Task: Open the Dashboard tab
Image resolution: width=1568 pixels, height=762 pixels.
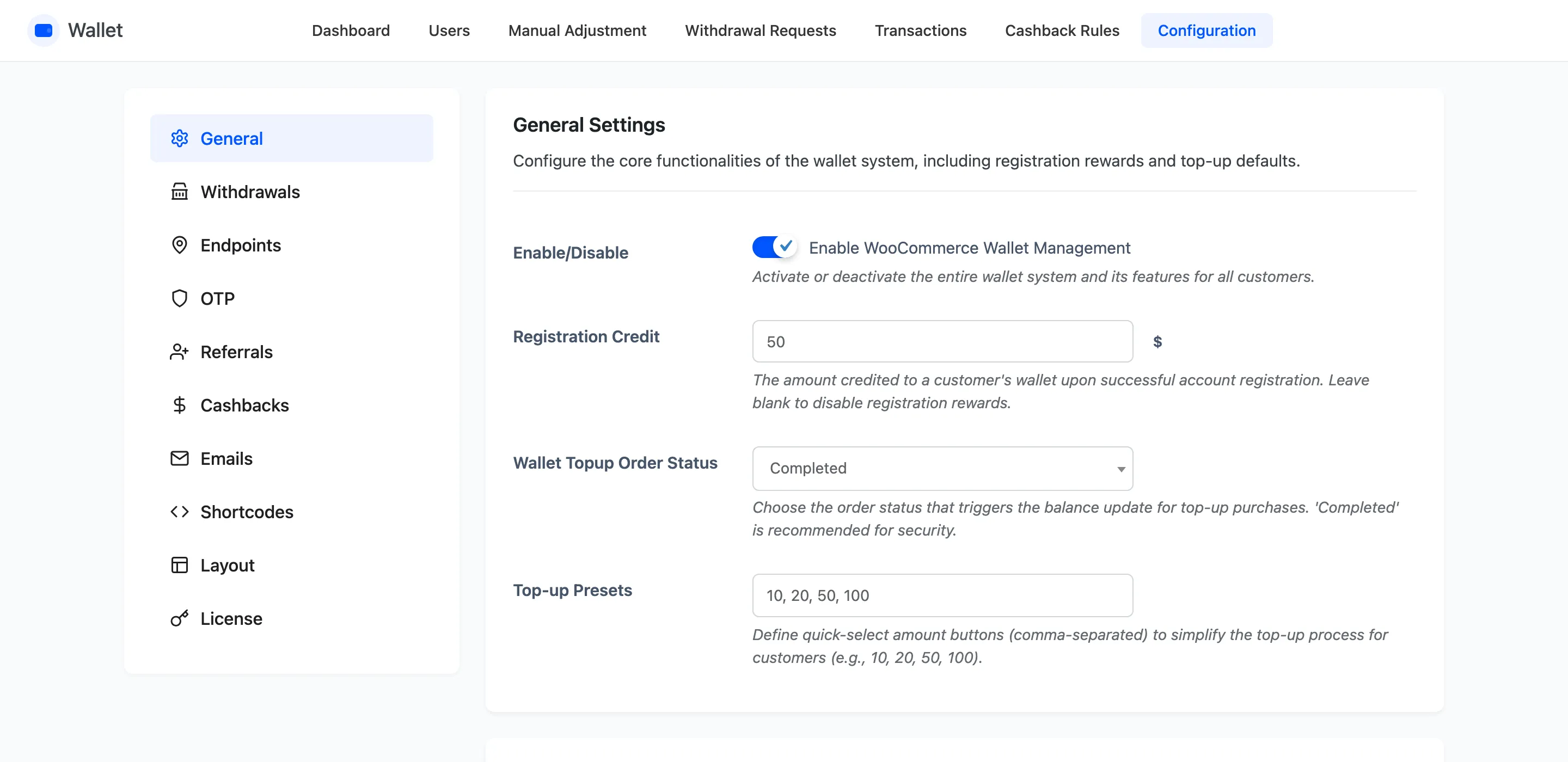Action: point(351,30)
